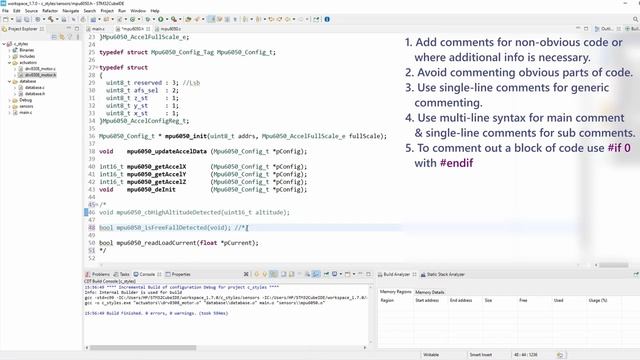Image resolution: width=640 pixels, height=360 pixels.
Task: Click the console horizontal scrollbar
Action: [x=143, y=348]
